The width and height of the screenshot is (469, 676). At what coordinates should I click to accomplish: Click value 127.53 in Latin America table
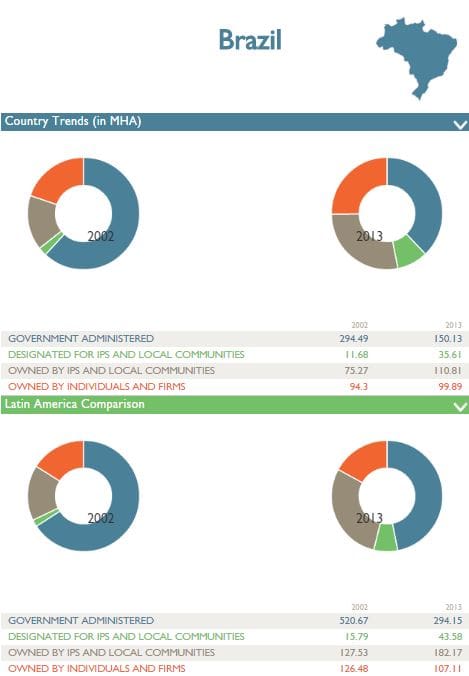[x=354, y=653]
